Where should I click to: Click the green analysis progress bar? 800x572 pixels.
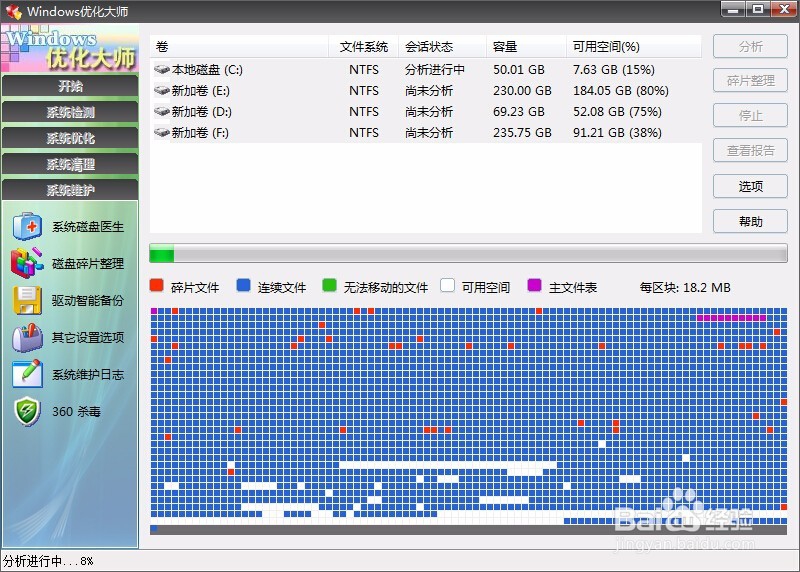(x=468, y=254)
